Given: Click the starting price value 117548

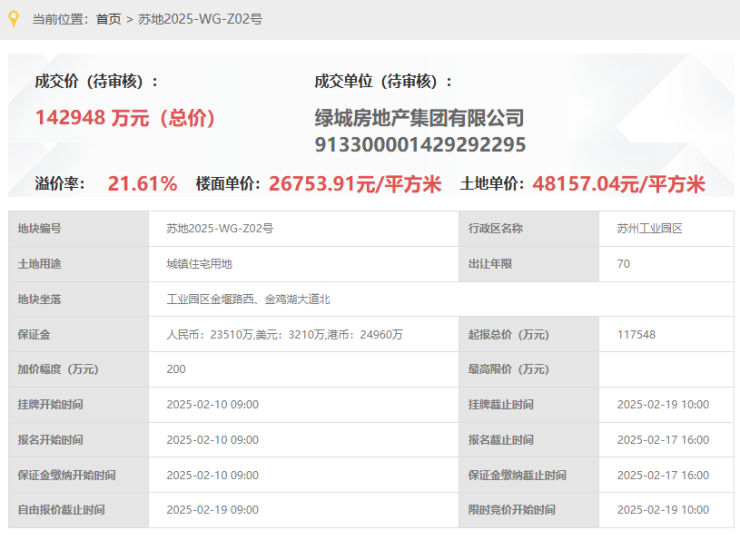Looking at the screenshot, I should [x=636, y=334].
